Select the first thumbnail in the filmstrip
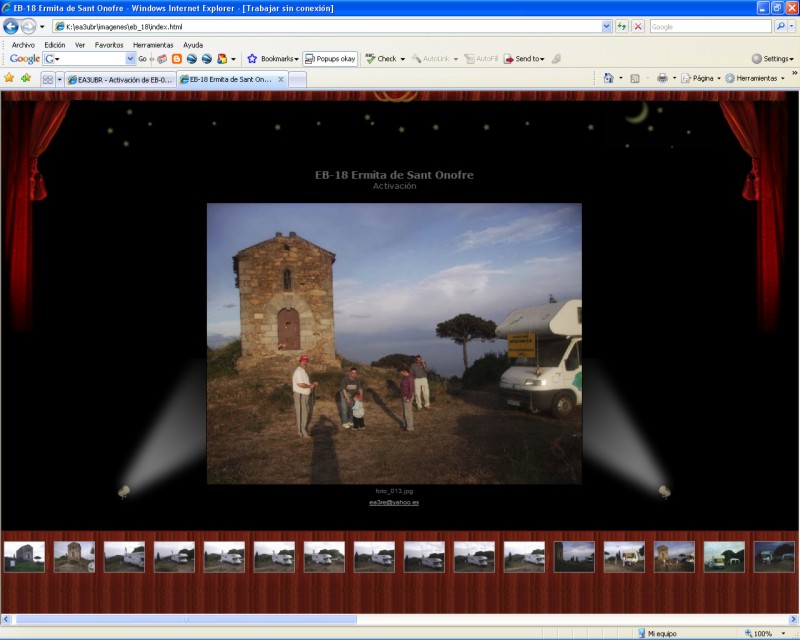Screen dimensions: 800x640 point(24,557)
